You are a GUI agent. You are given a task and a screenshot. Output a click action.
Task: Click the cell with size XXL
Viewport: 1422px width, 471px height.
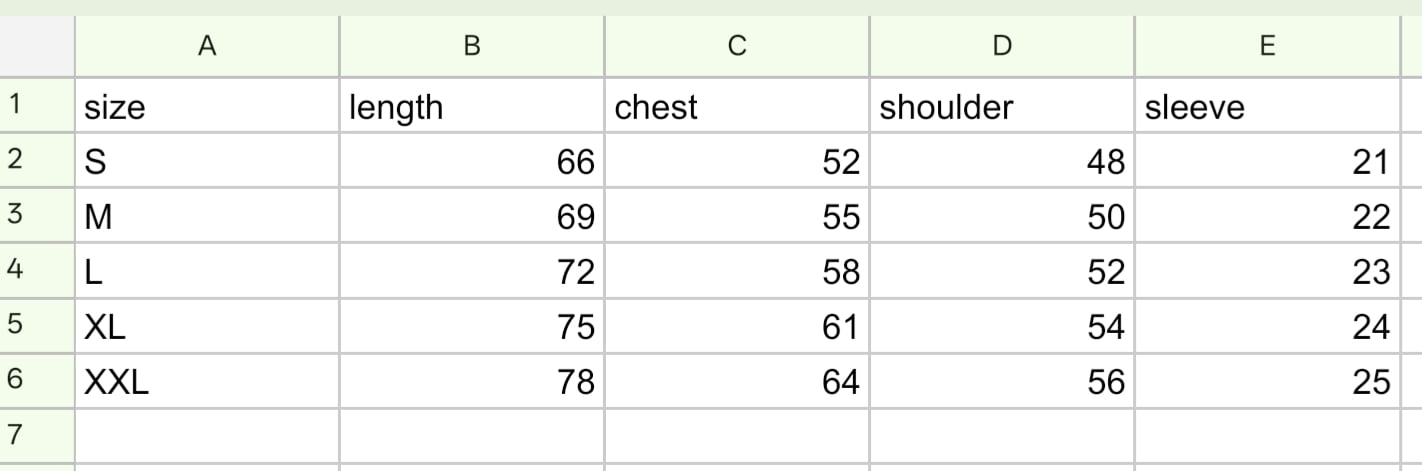pyautogui.click(x=207, y=380)
